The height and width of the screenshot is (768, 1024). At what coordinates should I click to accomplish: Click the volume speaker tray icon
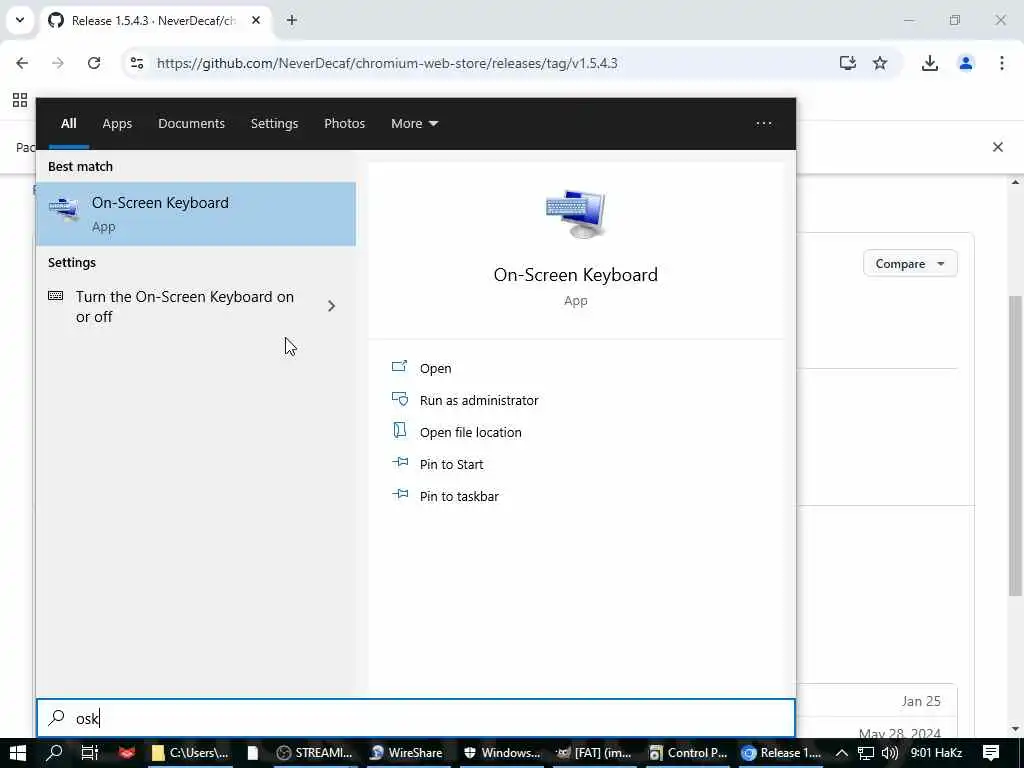tap(889, 752)
